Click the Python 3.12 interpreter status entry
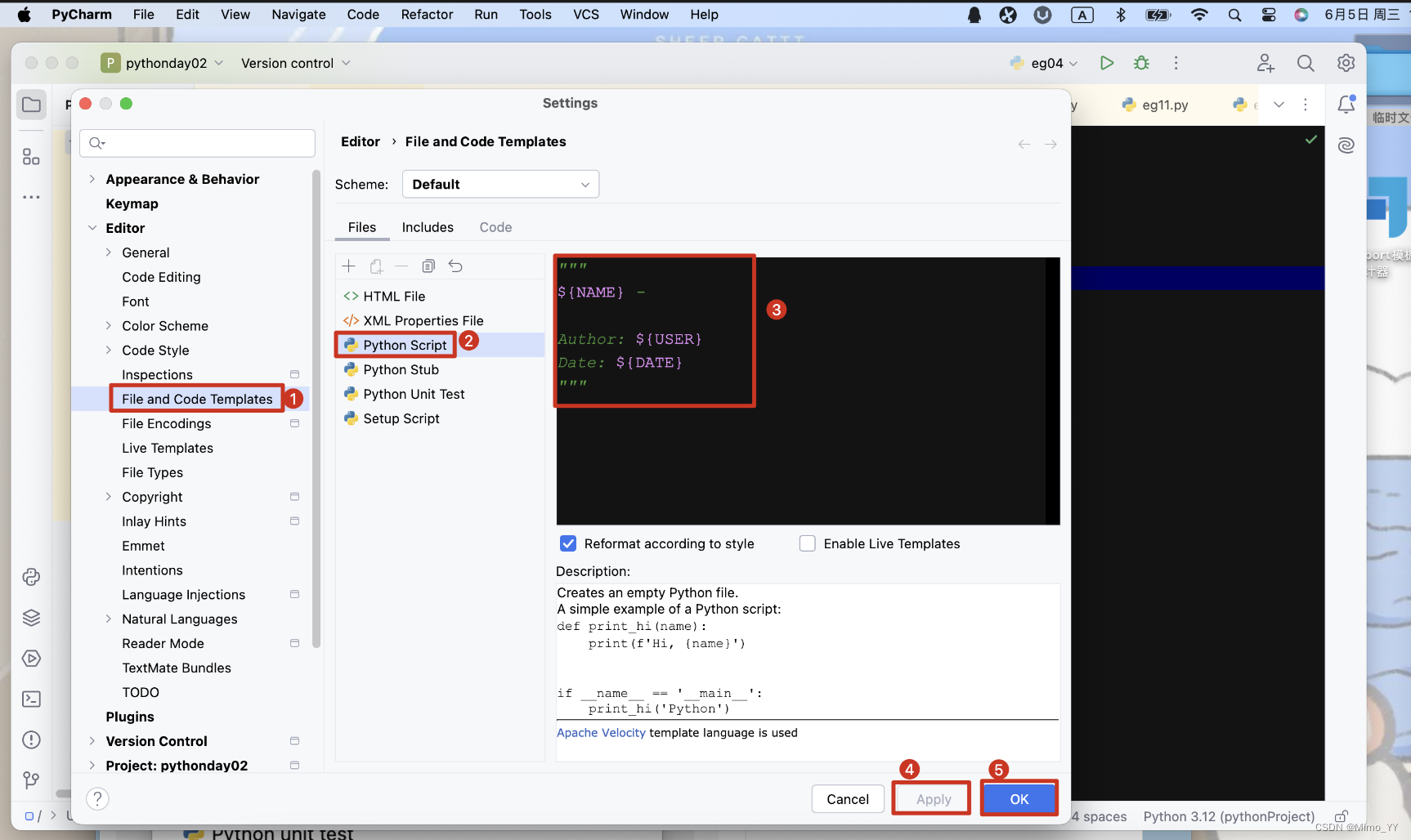1411x840 pixels. click(1229, 816)
